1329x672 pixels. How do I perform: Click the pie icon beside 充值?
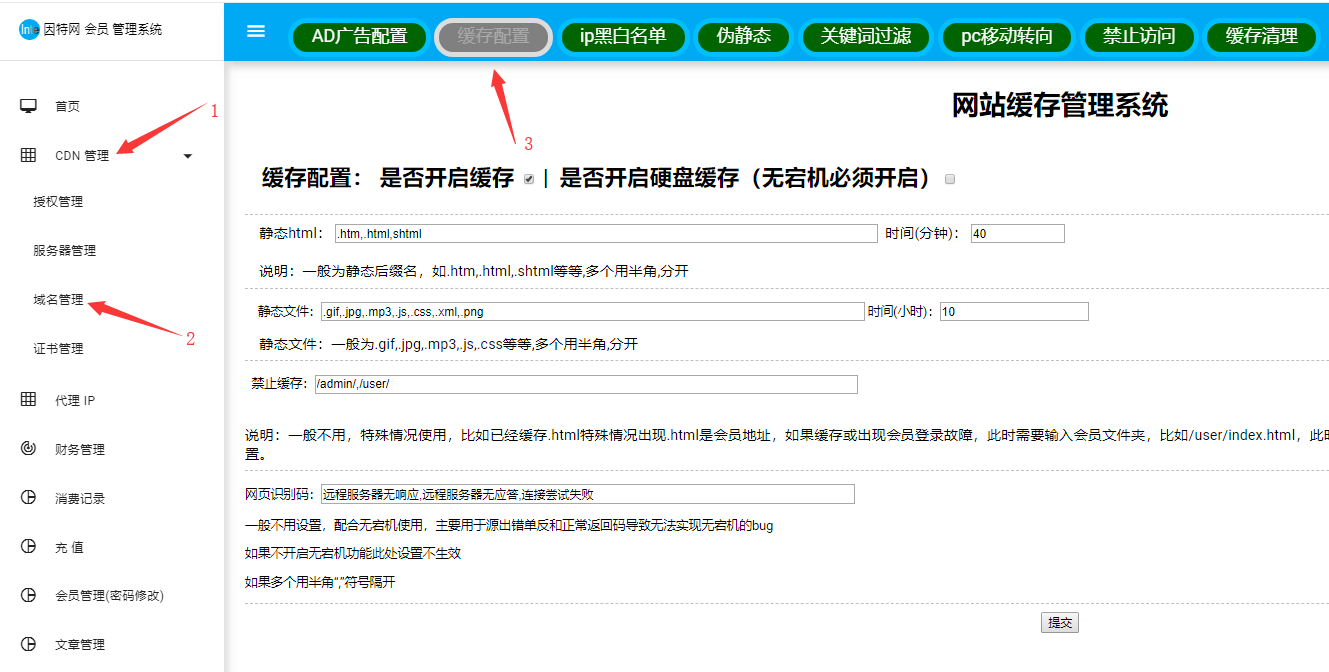point(29,547)
